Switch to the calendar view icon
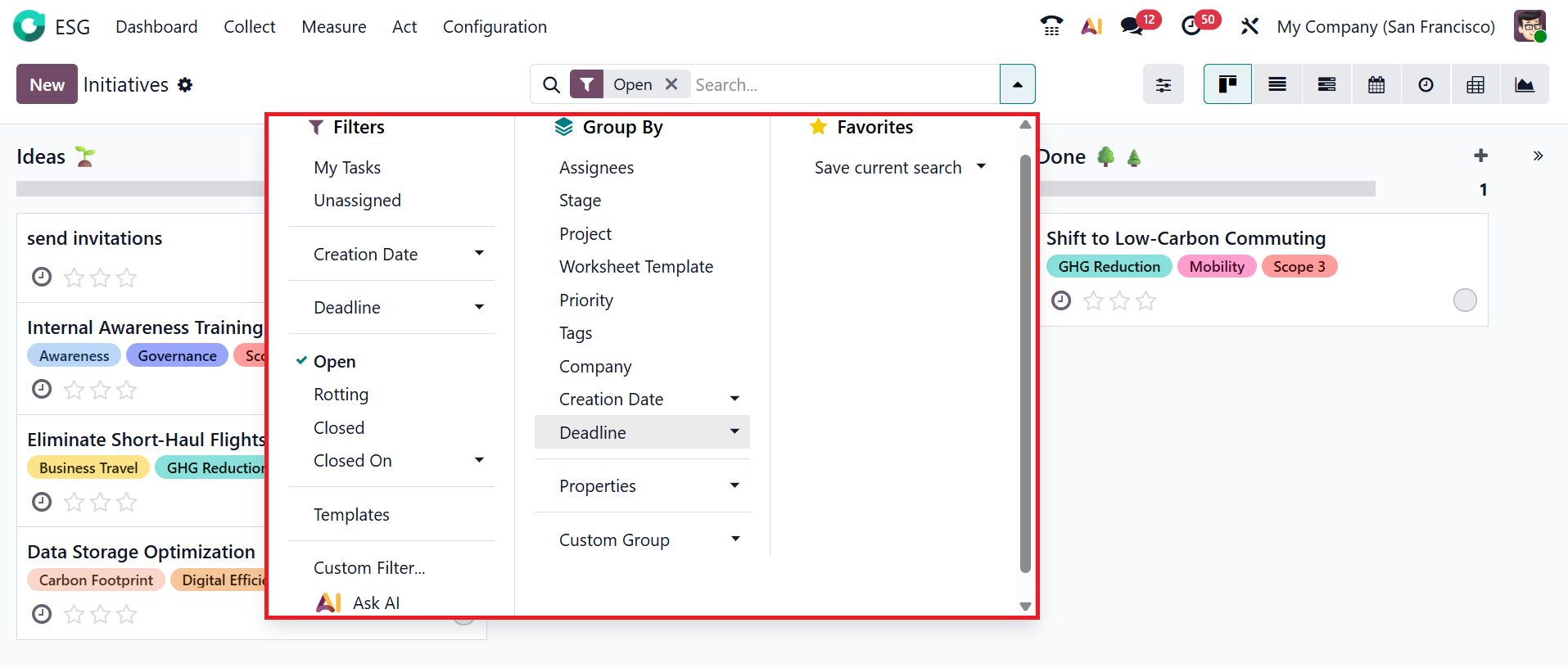Screen dimensions: 1568x668 (x=1376, y=84)
